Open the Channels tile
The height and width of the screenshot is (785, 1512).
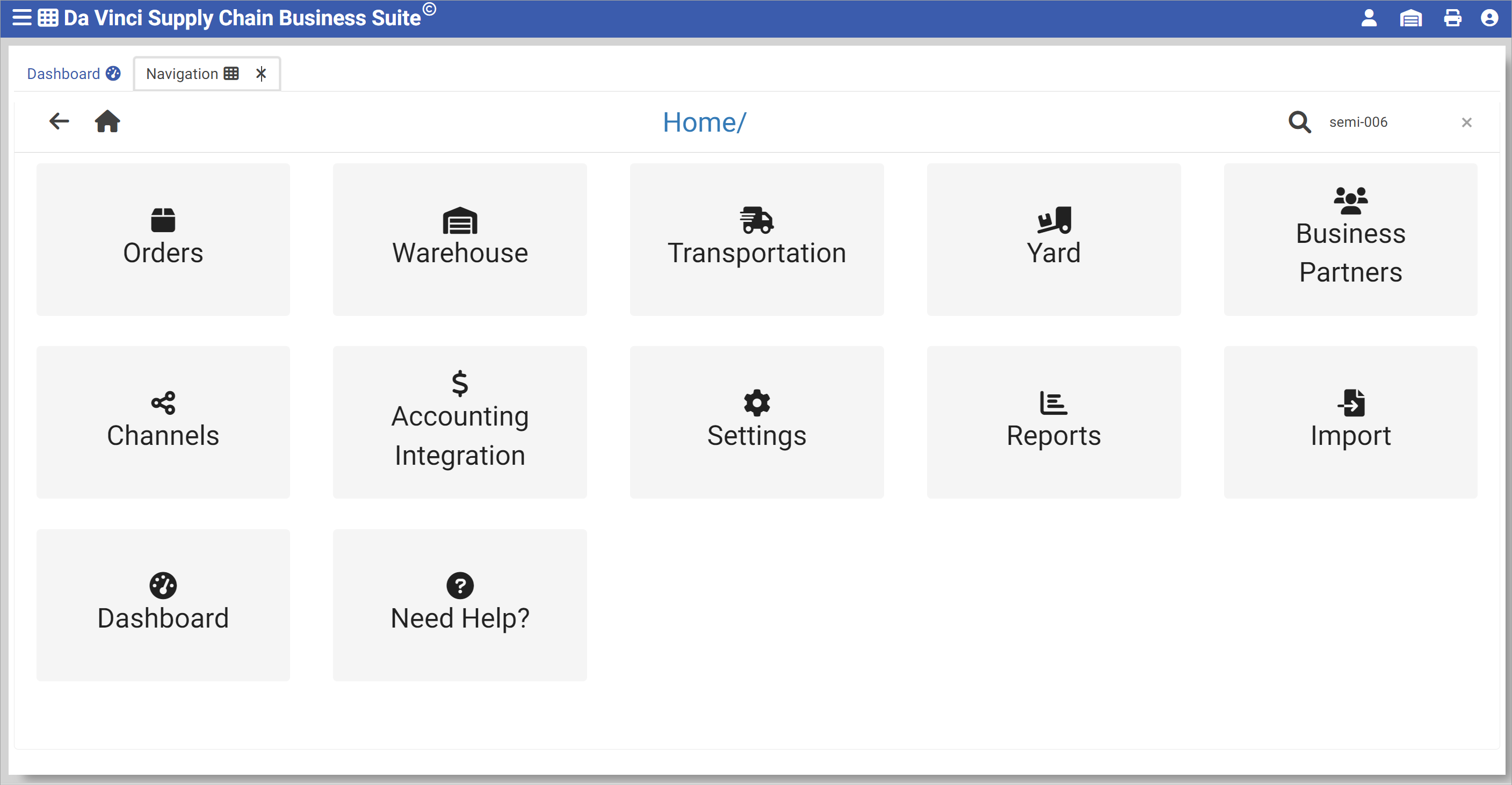click(x=163, y=422)
